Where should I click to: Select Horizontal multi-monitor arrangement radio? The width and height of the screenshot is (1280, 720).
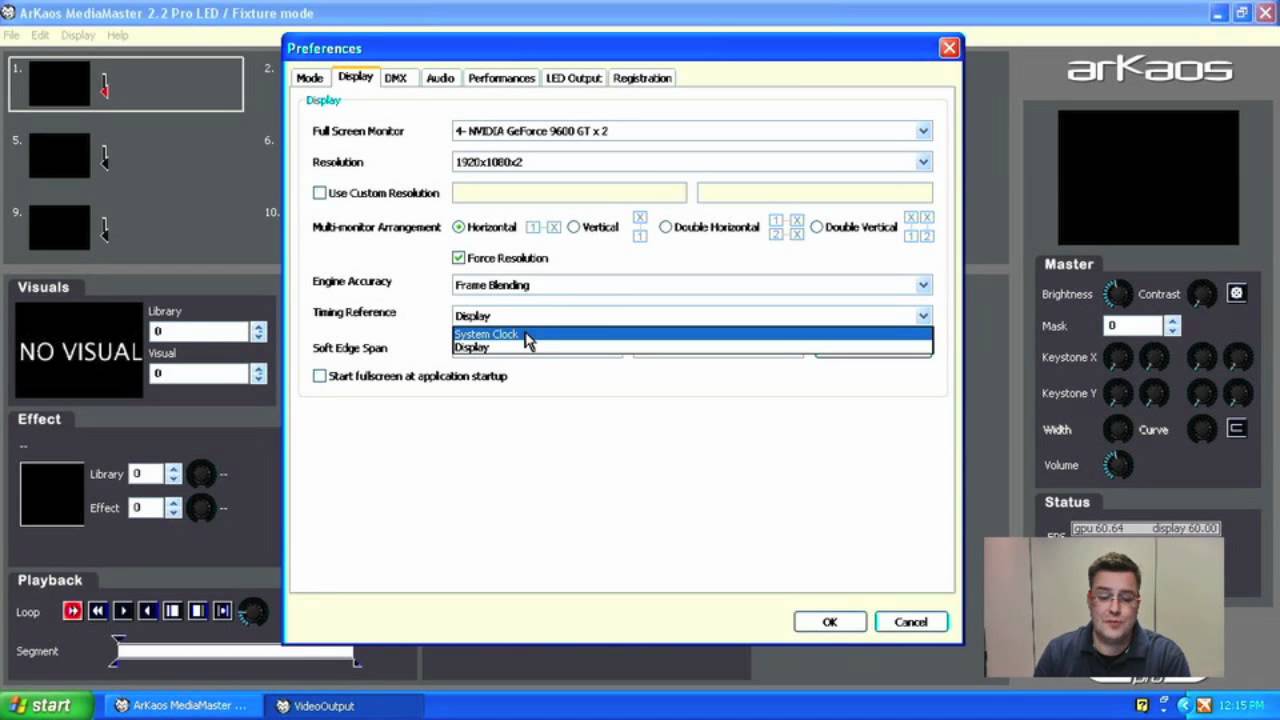point(459,227)
